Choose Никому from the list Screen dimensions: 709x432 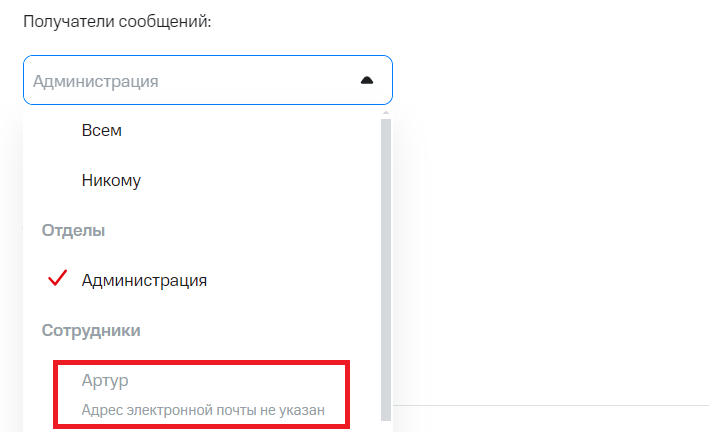pos(111,180)
